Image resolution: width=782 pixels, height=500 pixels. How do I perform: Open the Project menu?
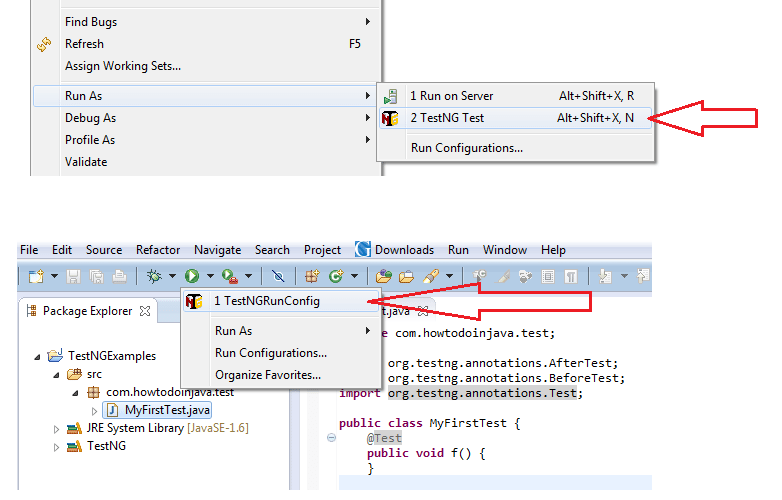click(322, 250)
